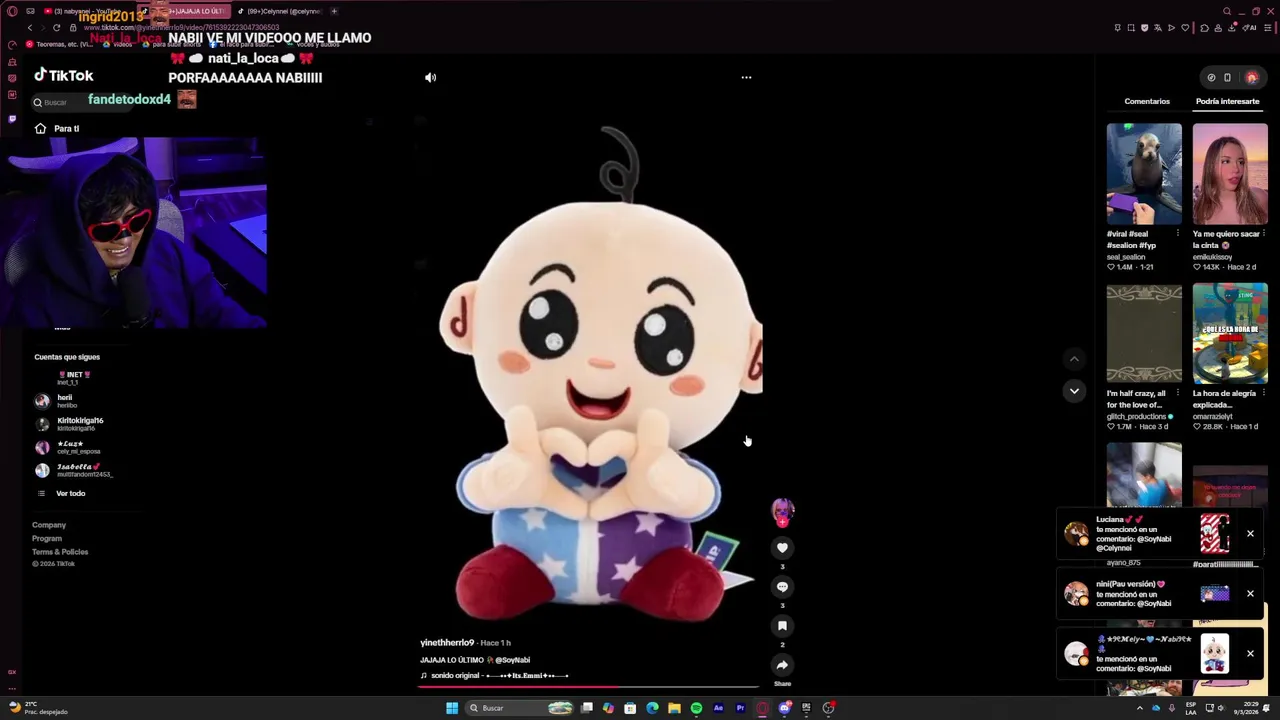Click the browser AI toolbar button

(x=1250, y=28)
